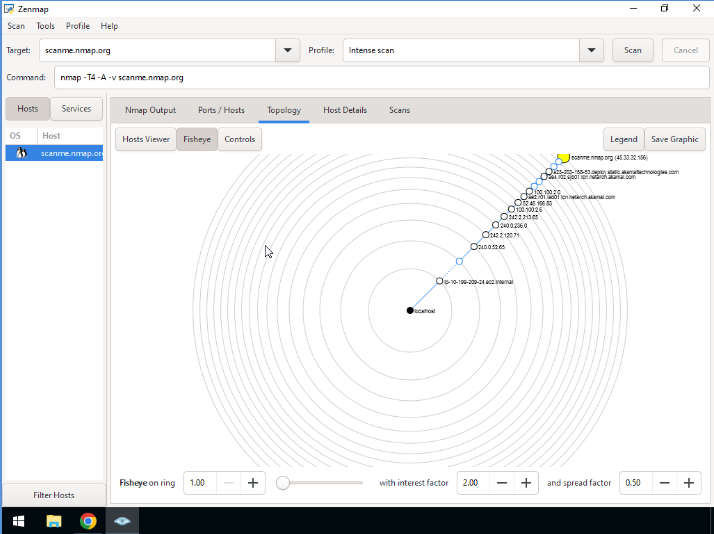The image size is (714, 534).
Task: Click node ip-10-199-209-24.ec2.internal
Action: pyautogui.click(x=439, y=281)
